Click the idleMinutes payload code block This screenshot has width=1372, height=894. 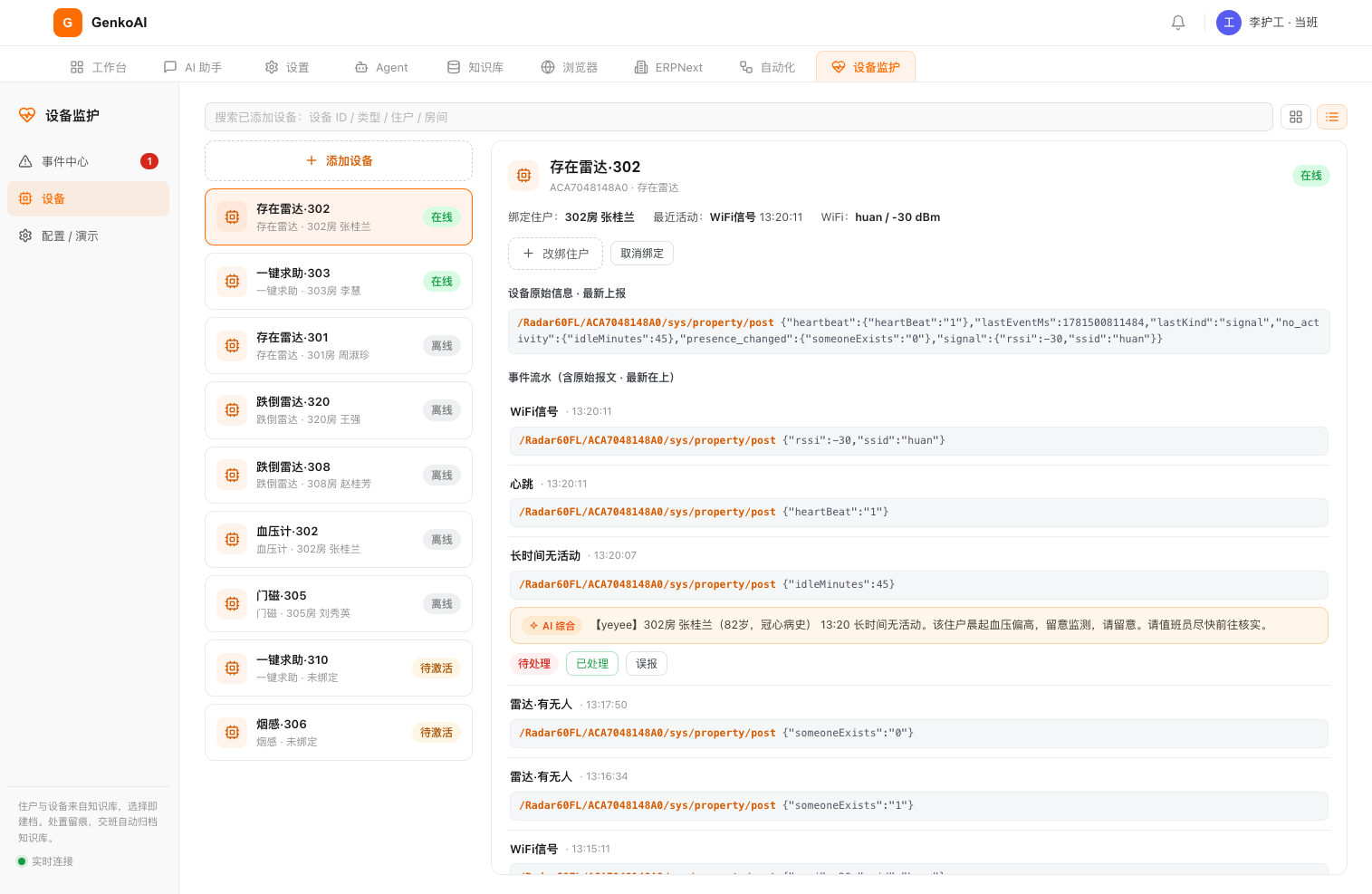point(918,584)
